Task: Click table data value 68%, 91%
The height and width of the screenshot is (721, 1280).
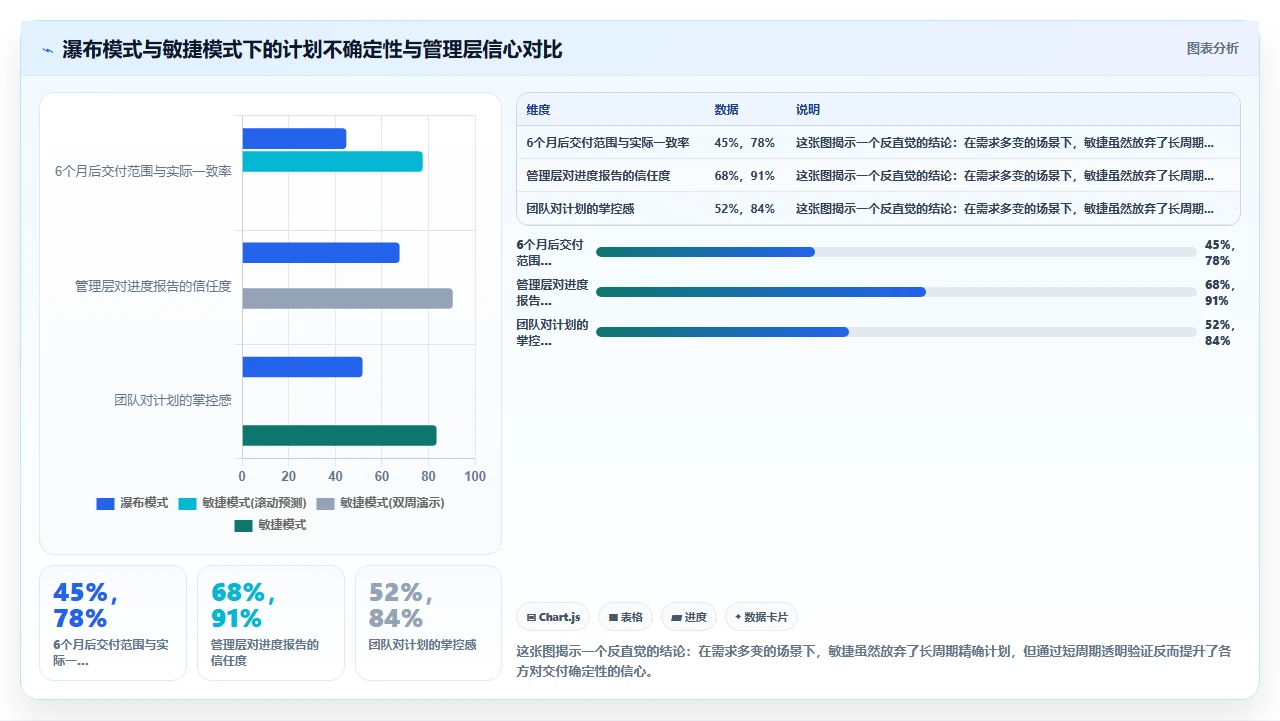Action: (x=744, y=176)
